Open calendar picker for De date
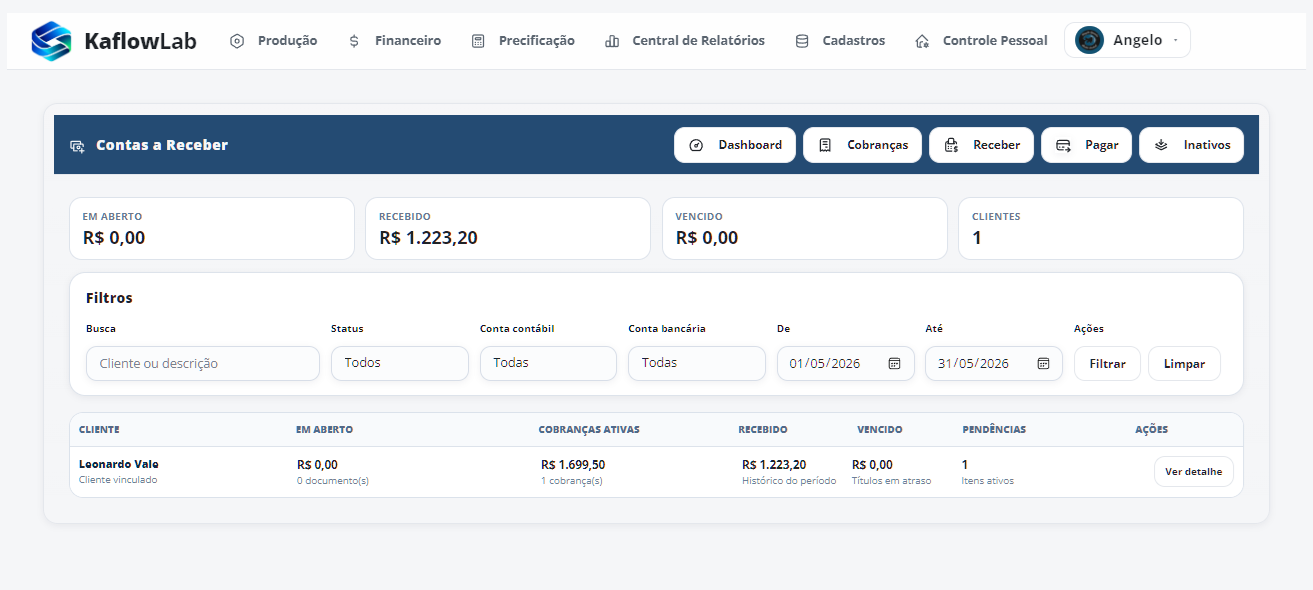 [x=894, y=363]
